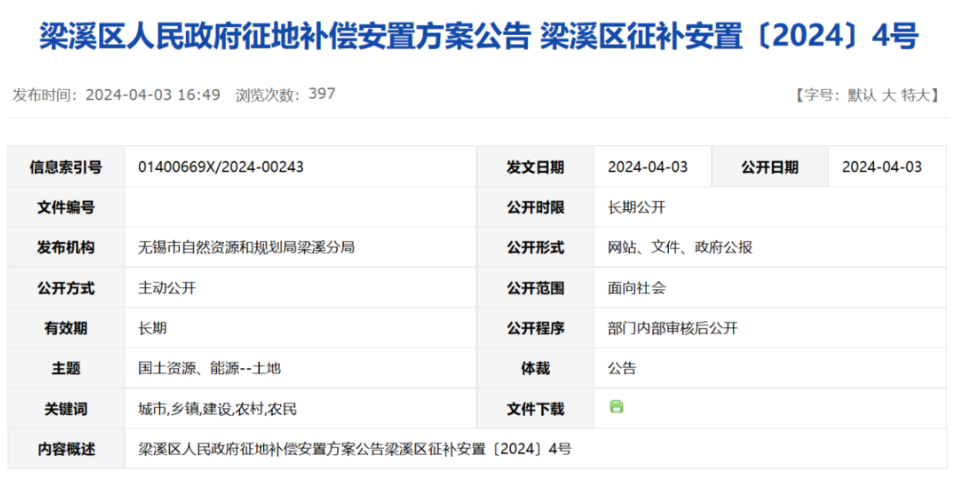
Task: Select index number 01400669X/2024-00243
Action: (221, 167)
